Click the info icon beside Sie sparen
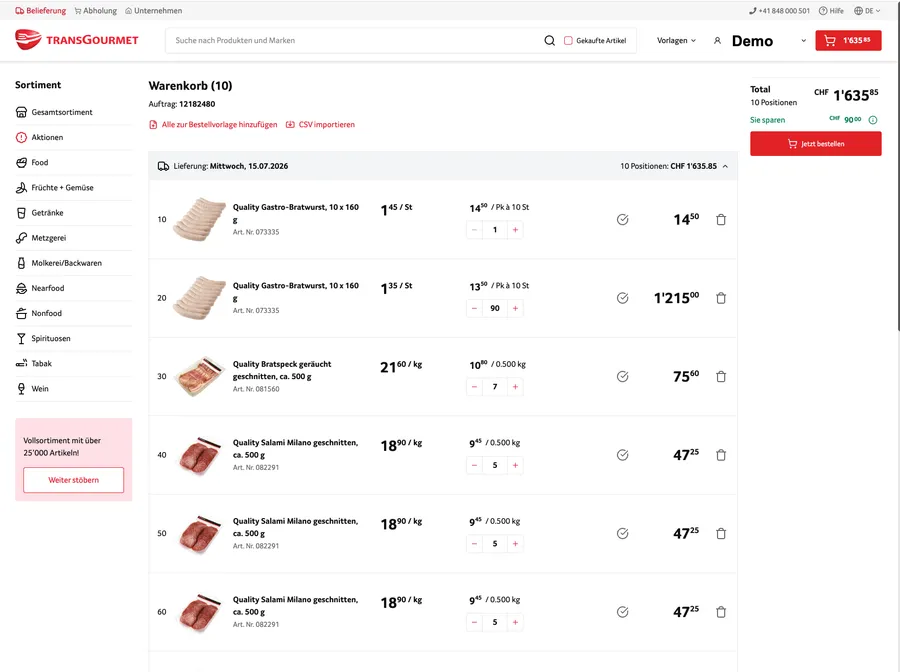 (872, 120)
